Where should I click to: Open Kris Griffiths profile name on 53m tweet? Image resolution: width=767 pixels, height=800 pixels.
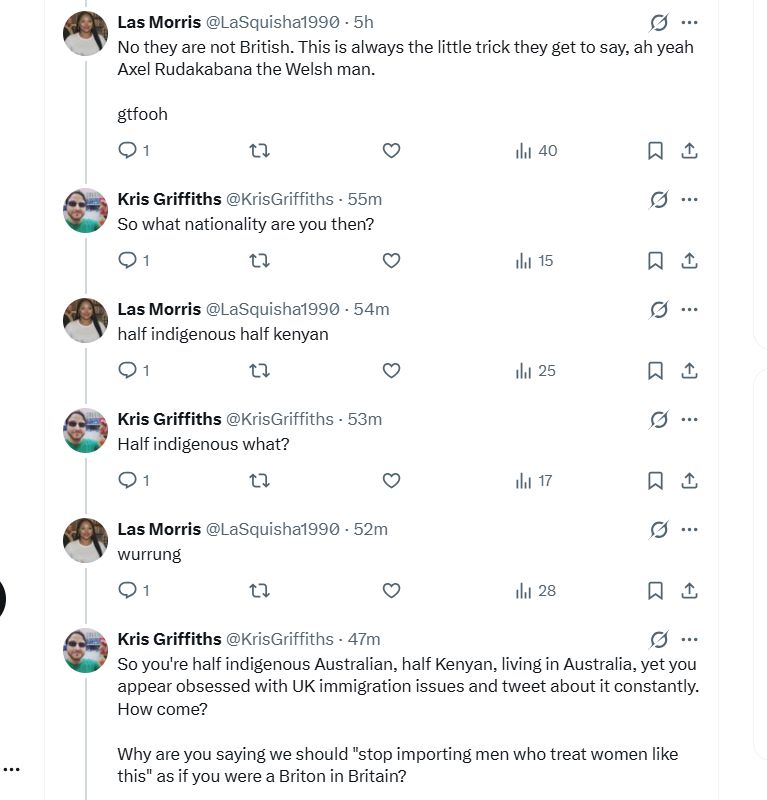pos(169,419)
